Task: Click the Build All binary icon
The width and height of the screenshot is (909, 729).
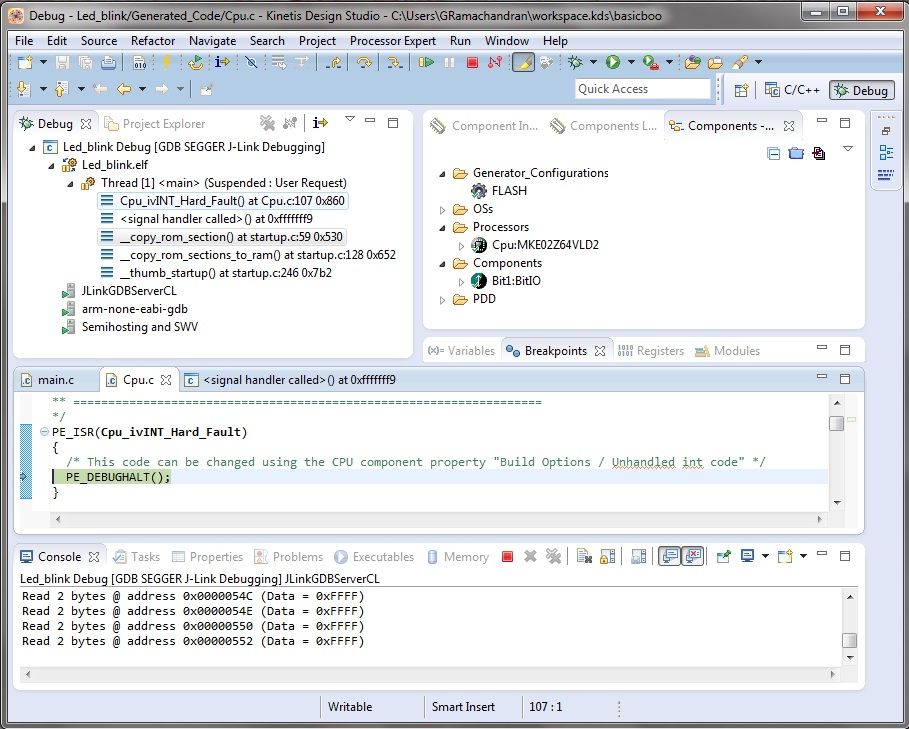Action: [x=139, y=62]
